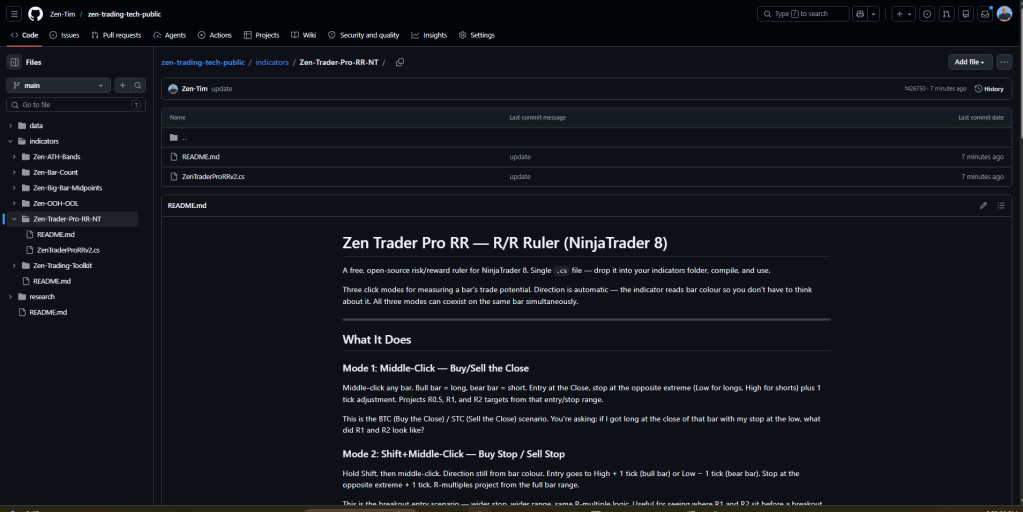The image size is (1023, 512).
Task: Search files with the magnifier icon
Action: 138,85
